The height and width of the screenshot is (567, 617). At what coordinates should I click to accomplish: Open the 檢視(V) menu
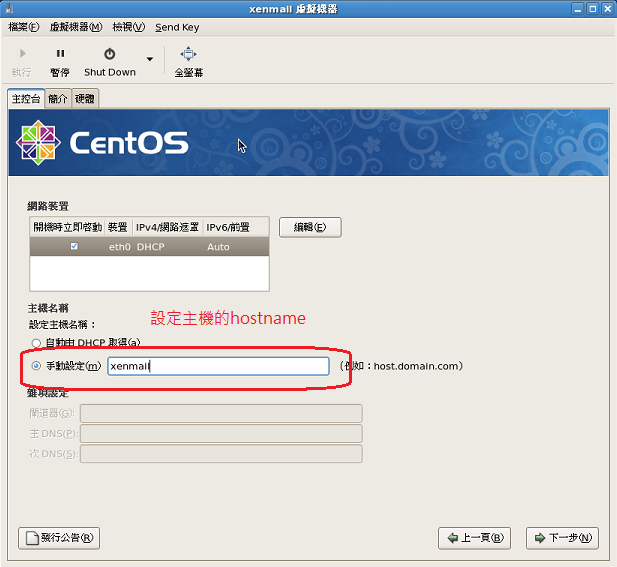point(129,27)
